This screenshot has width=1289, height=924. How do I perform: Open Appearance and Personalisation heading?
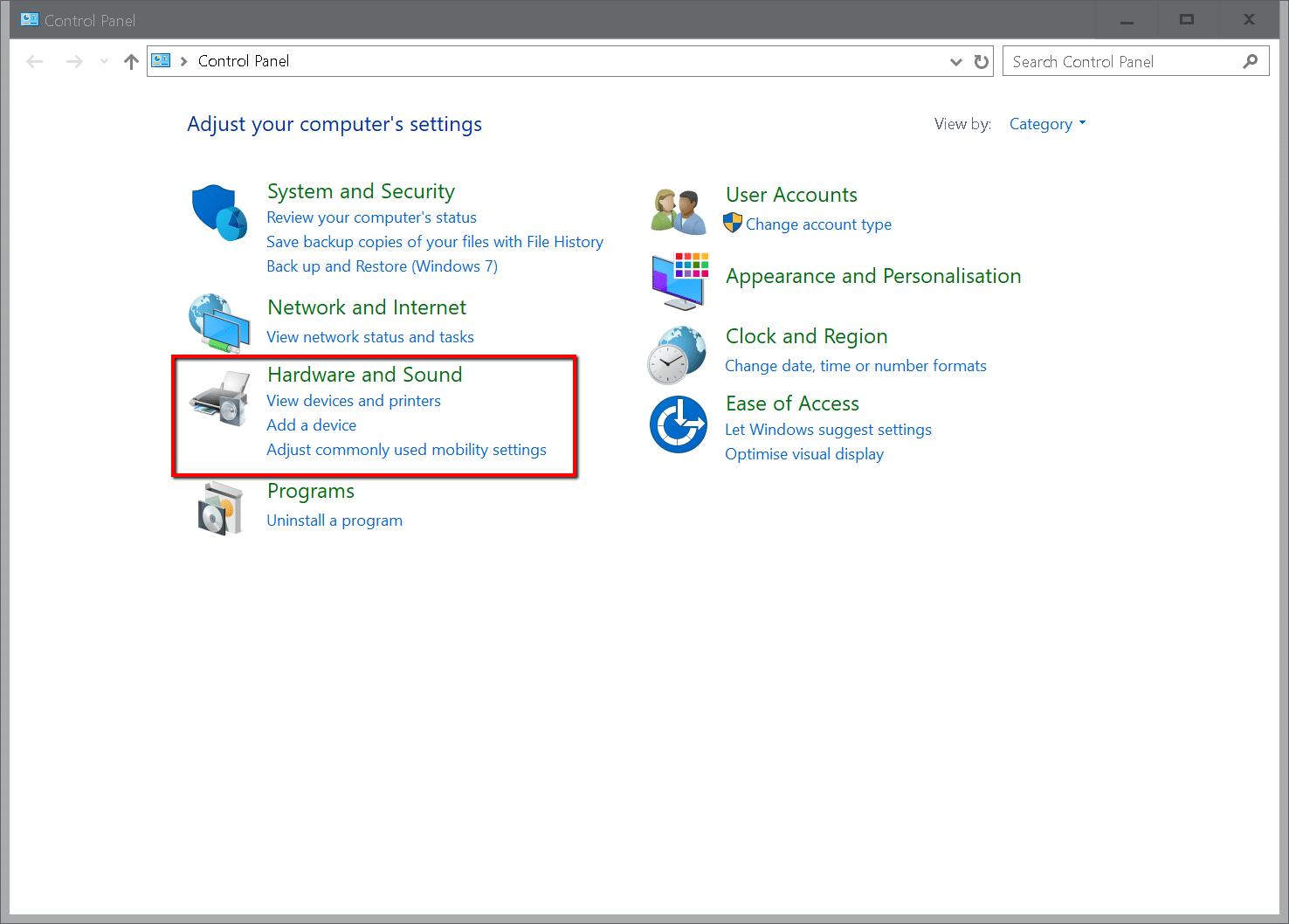pos(873,276)
